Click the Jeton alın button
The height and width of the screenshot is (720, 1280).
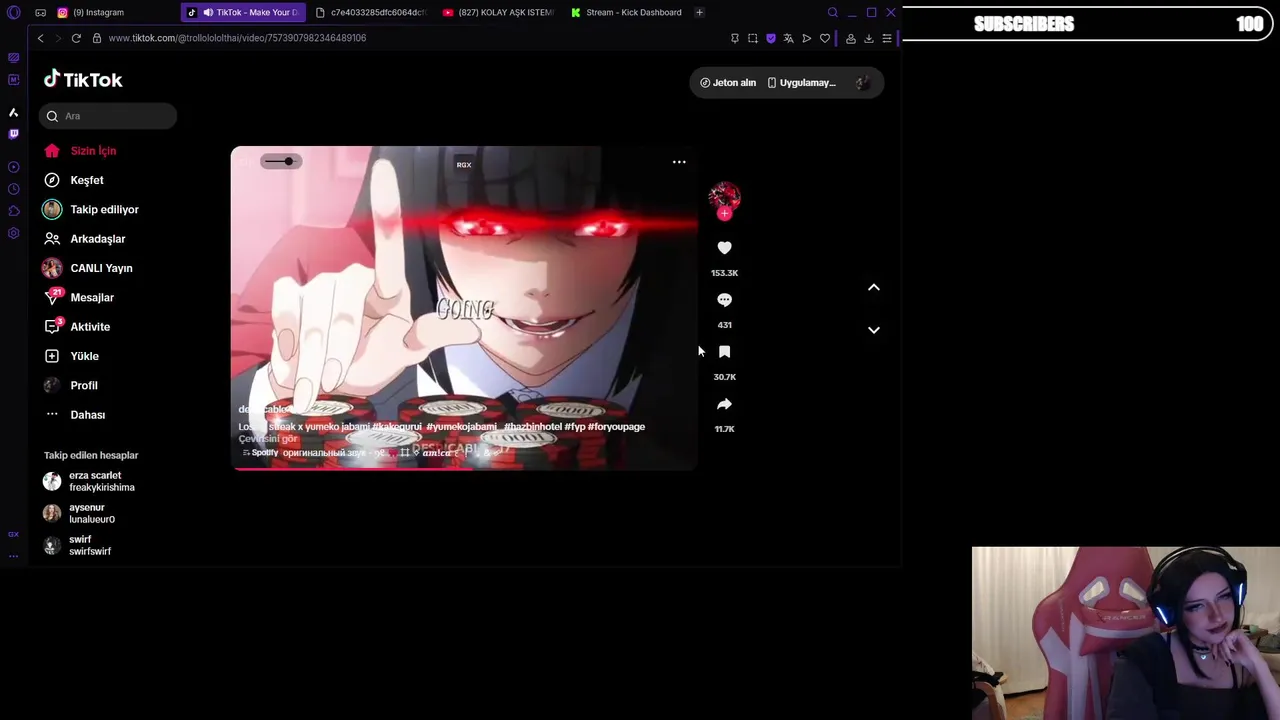tap(728, 83)
